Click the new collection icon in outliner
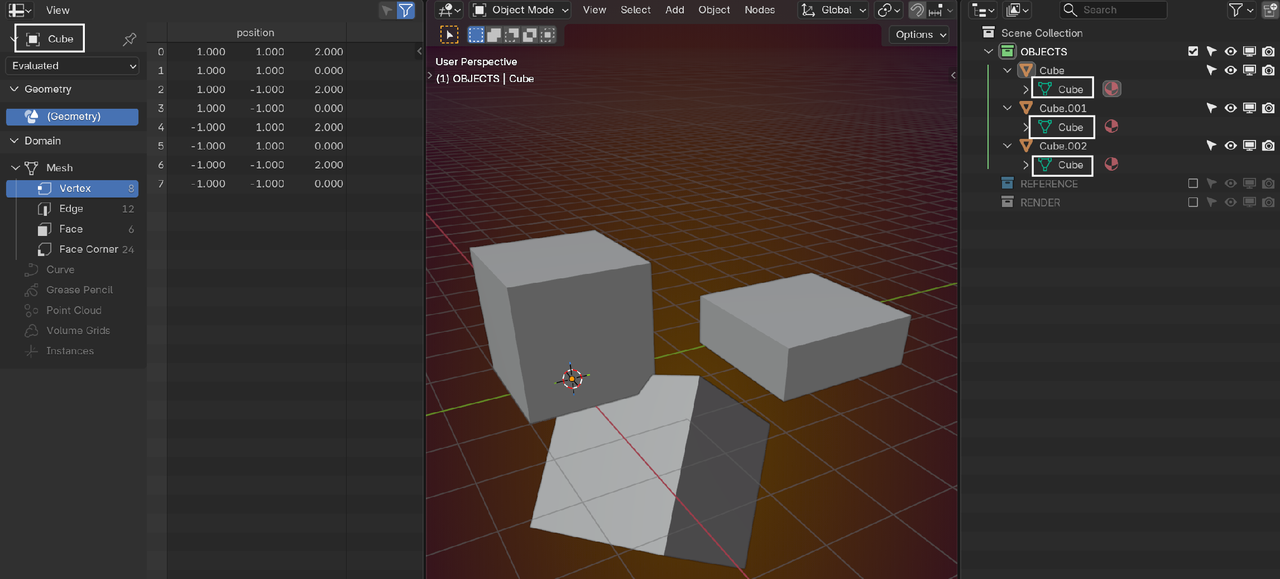Screen dimensions: 1280x579 pos(1269,10)
